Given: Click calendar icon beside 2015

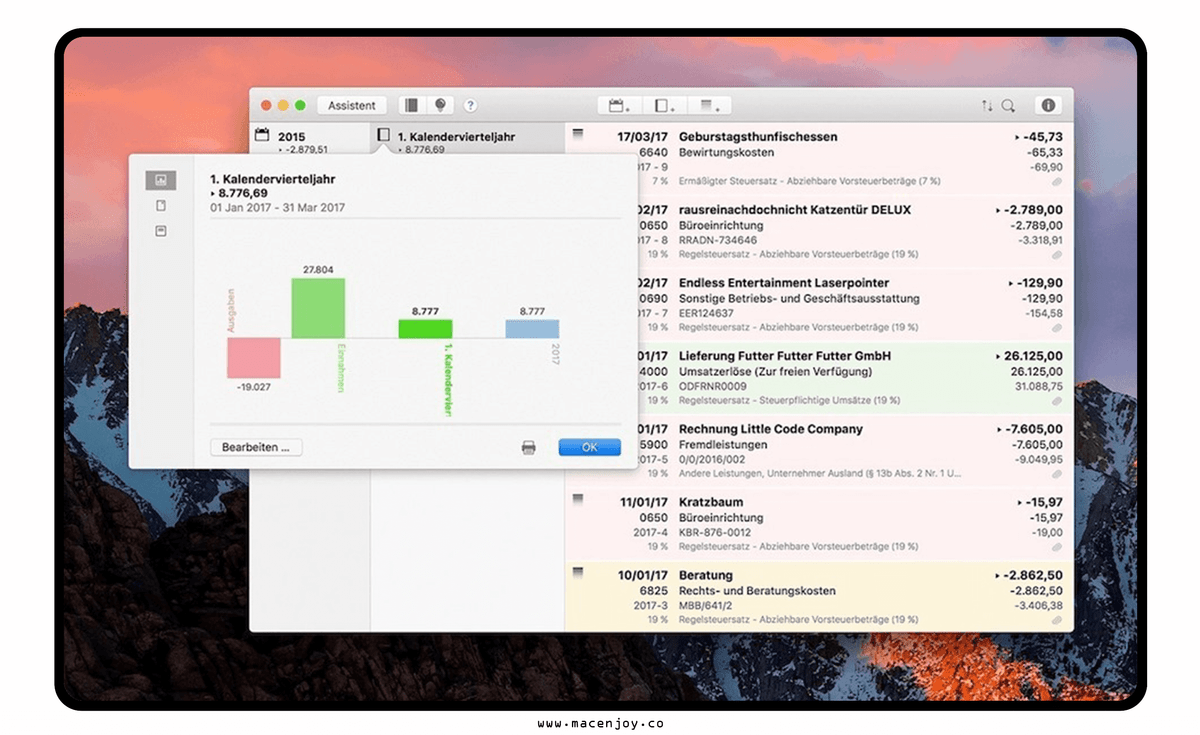Looking at the screenshot, I should (262, 135).
